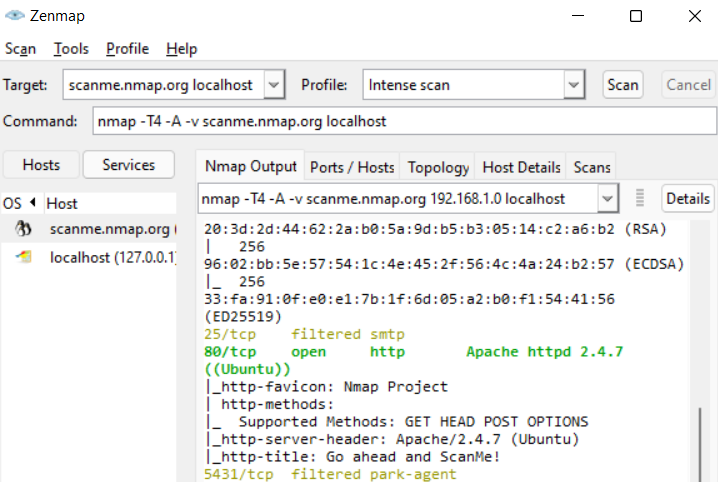This screenshot has width=718, height=482.
Task: Click the '25/tcp filtered smtp' output line
Action: pos(304,334)
